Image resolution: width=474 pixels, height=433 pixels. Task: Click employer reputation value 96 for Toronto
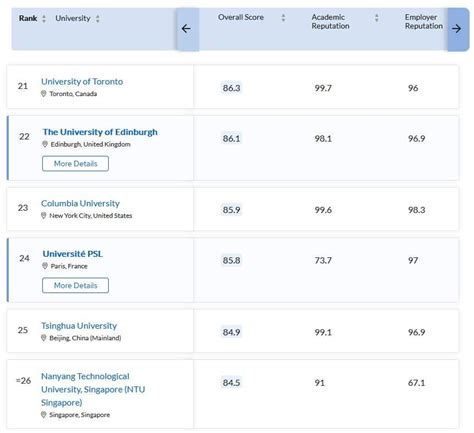tap(413, 88)
